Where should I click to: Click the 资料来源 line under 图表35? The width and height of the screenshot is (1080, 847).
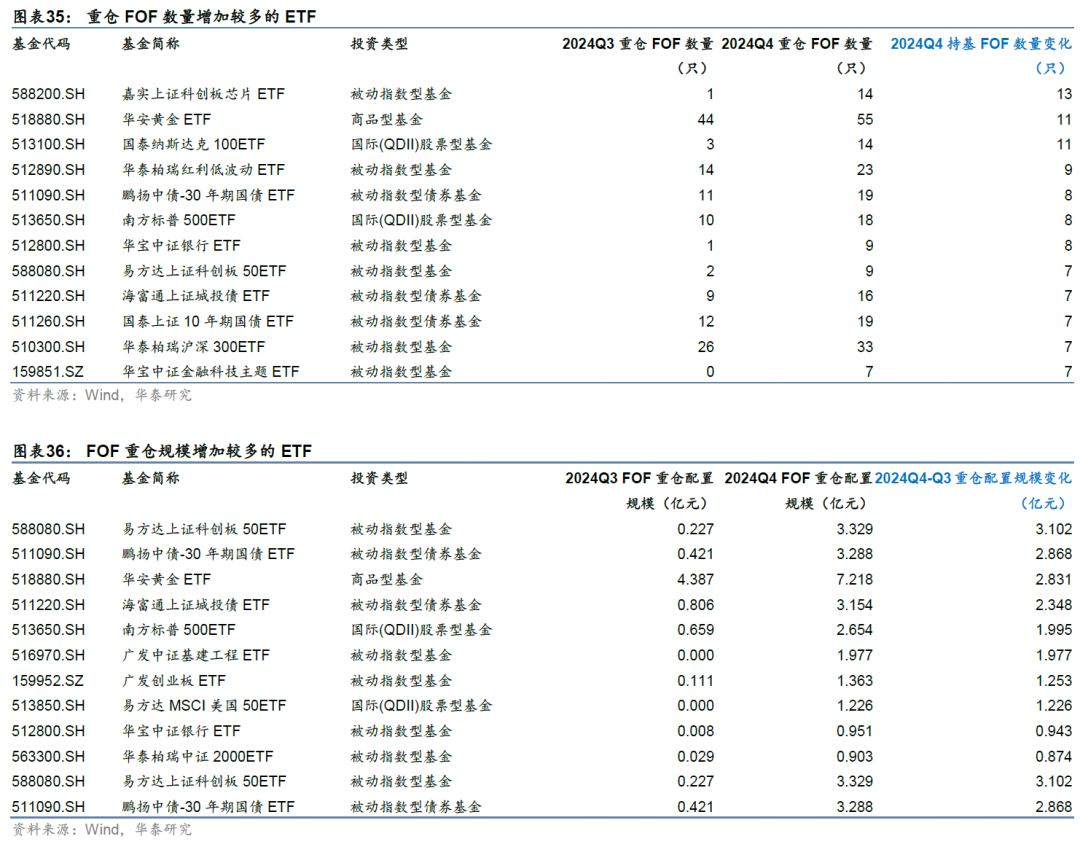(x=102, y=395)
